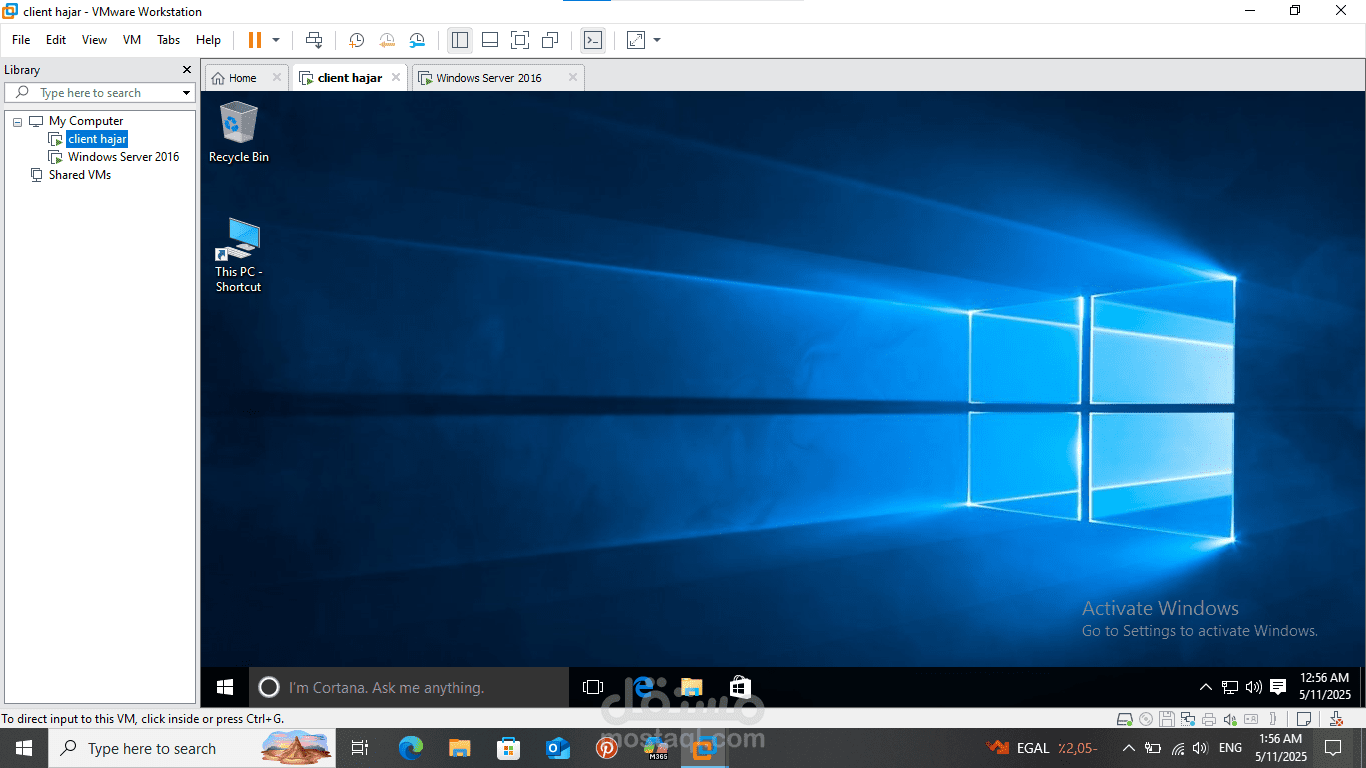Switch to Unity mode toolbar icon
The width and height of the screenshot is (1366, 768).
pos(550,40)
